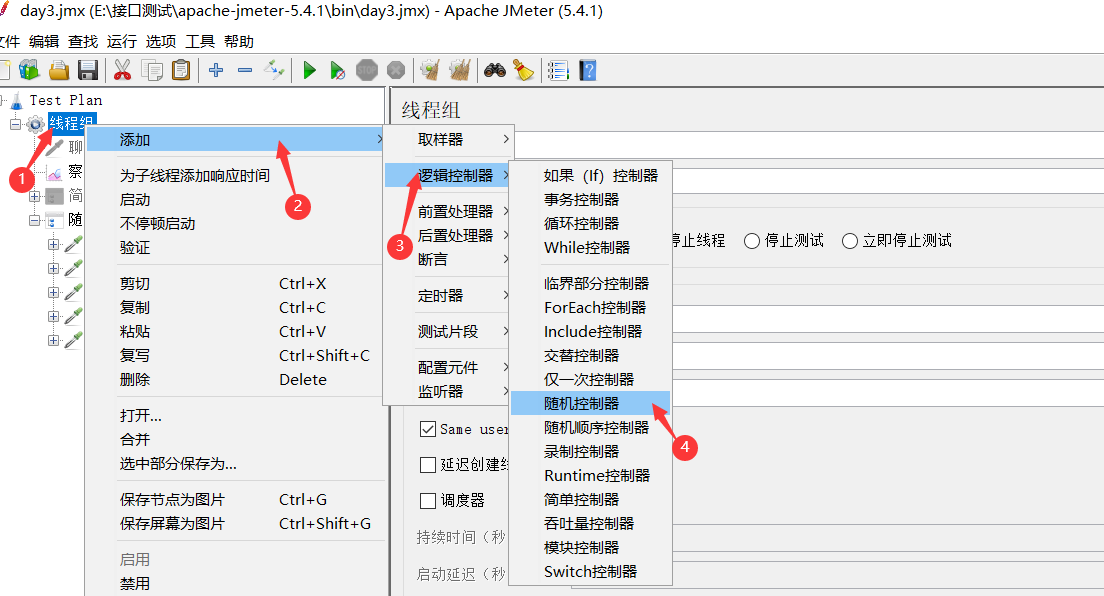Click the thread group gear icon in tree
Image resolution: width=1104 pixels, height=596 pixels.
click(35, 125)
